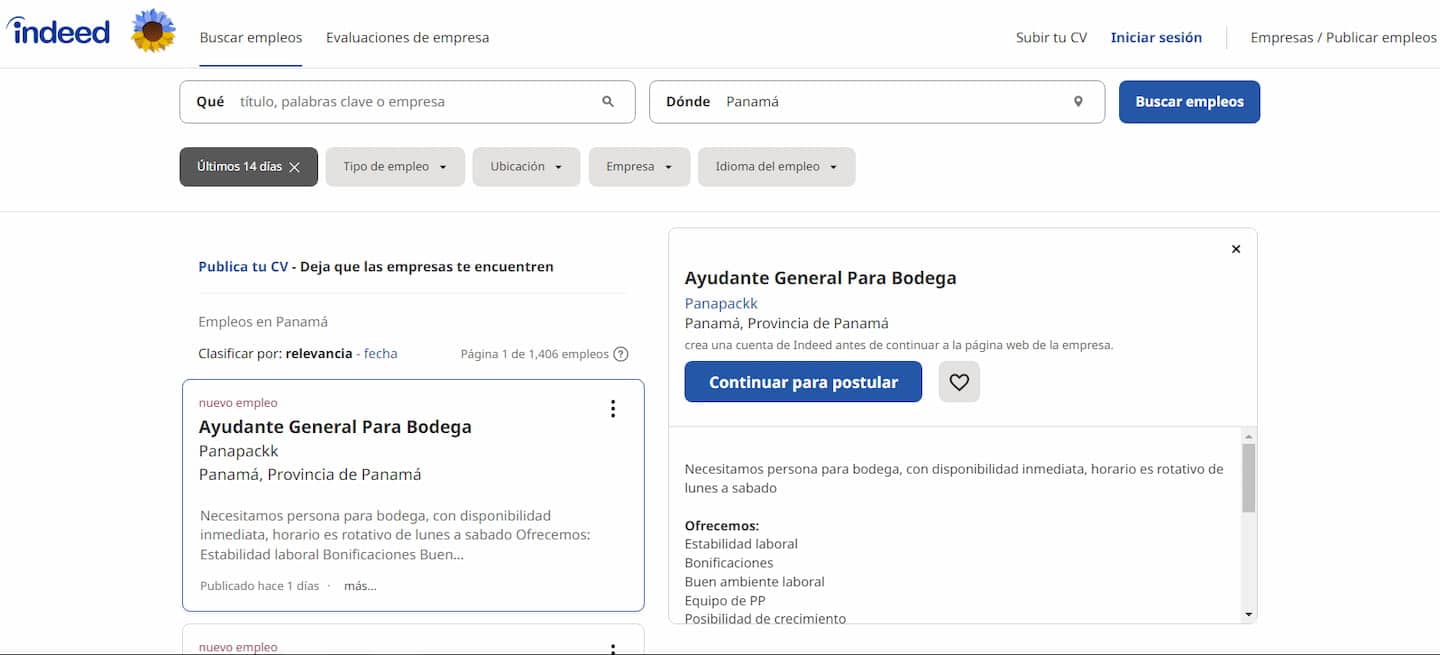Close the job detail panel
Image resolution: width=1440 pixels, height=655 pixels.
[x=1236, y=249]
